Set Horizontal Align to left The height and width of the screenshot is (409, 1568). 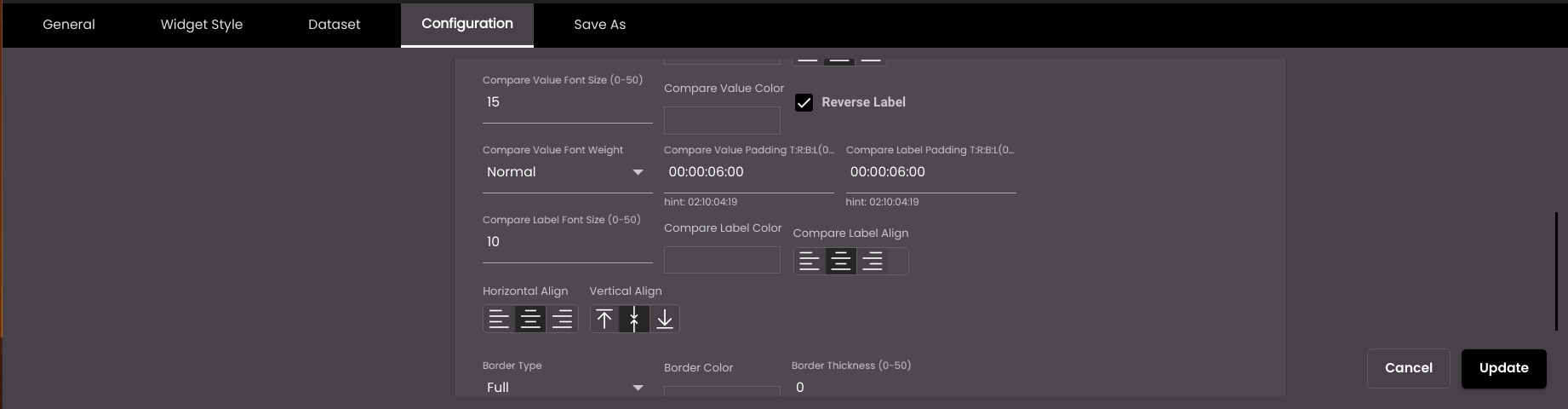pos(500,320)
